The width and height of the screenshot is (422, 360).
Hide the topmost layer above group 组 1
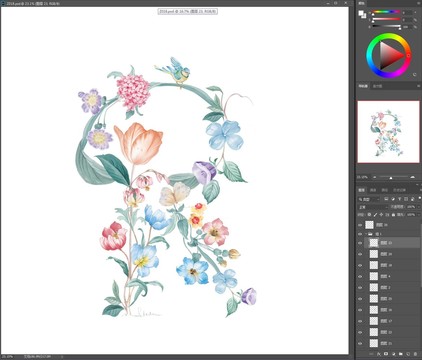coord(360,225)
